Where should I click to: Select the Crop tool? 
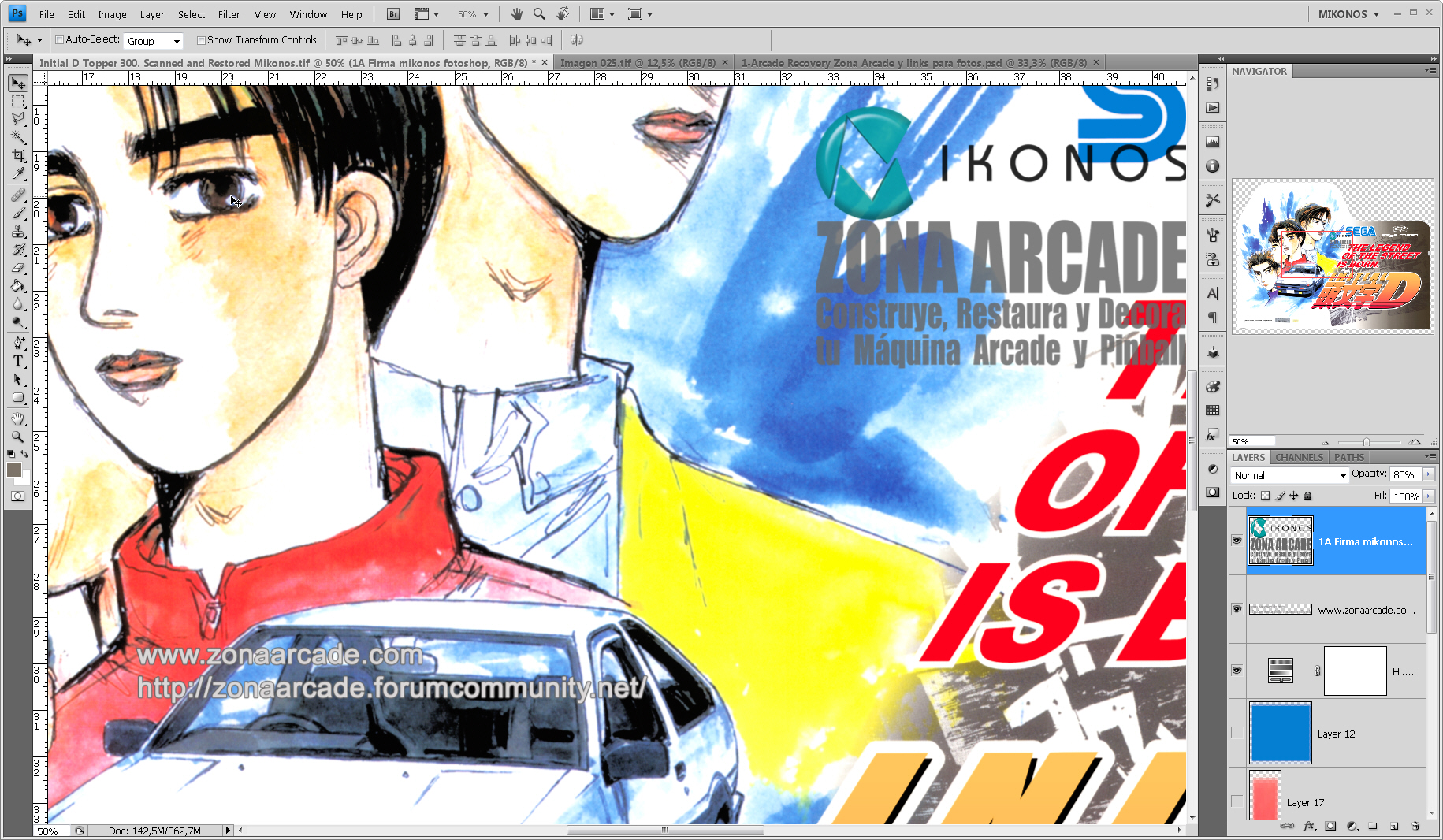click(18, 156)
